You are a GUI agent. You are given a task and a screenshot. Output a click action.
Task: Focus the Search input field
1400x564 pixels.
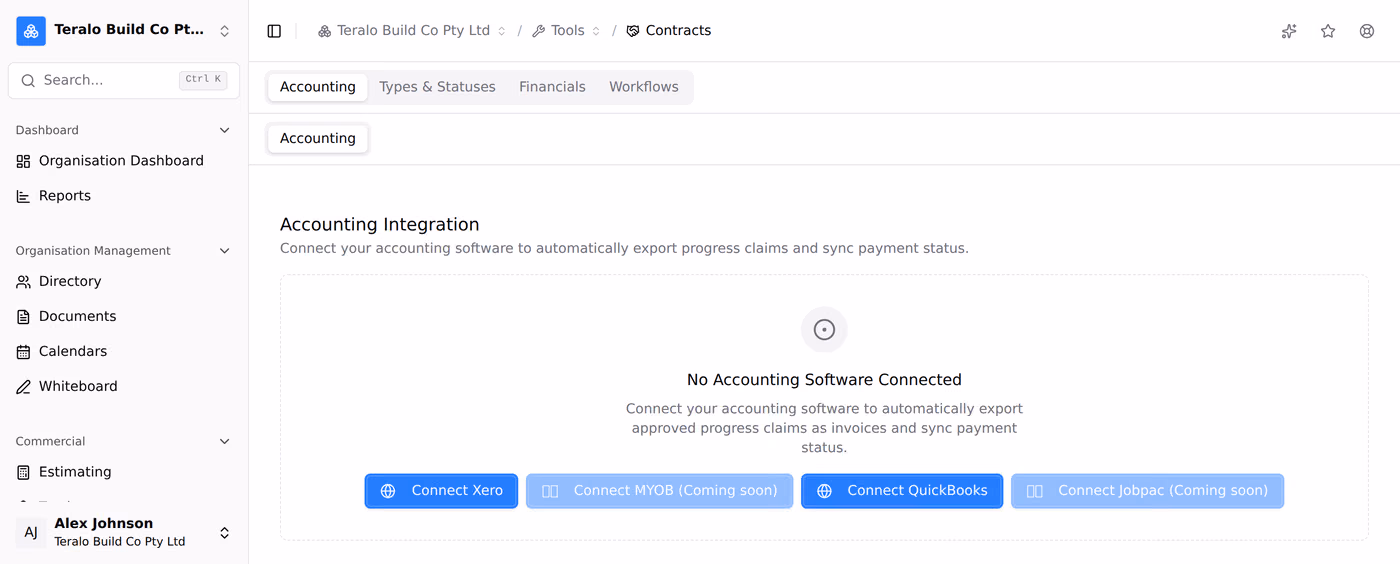click(124, 80)
